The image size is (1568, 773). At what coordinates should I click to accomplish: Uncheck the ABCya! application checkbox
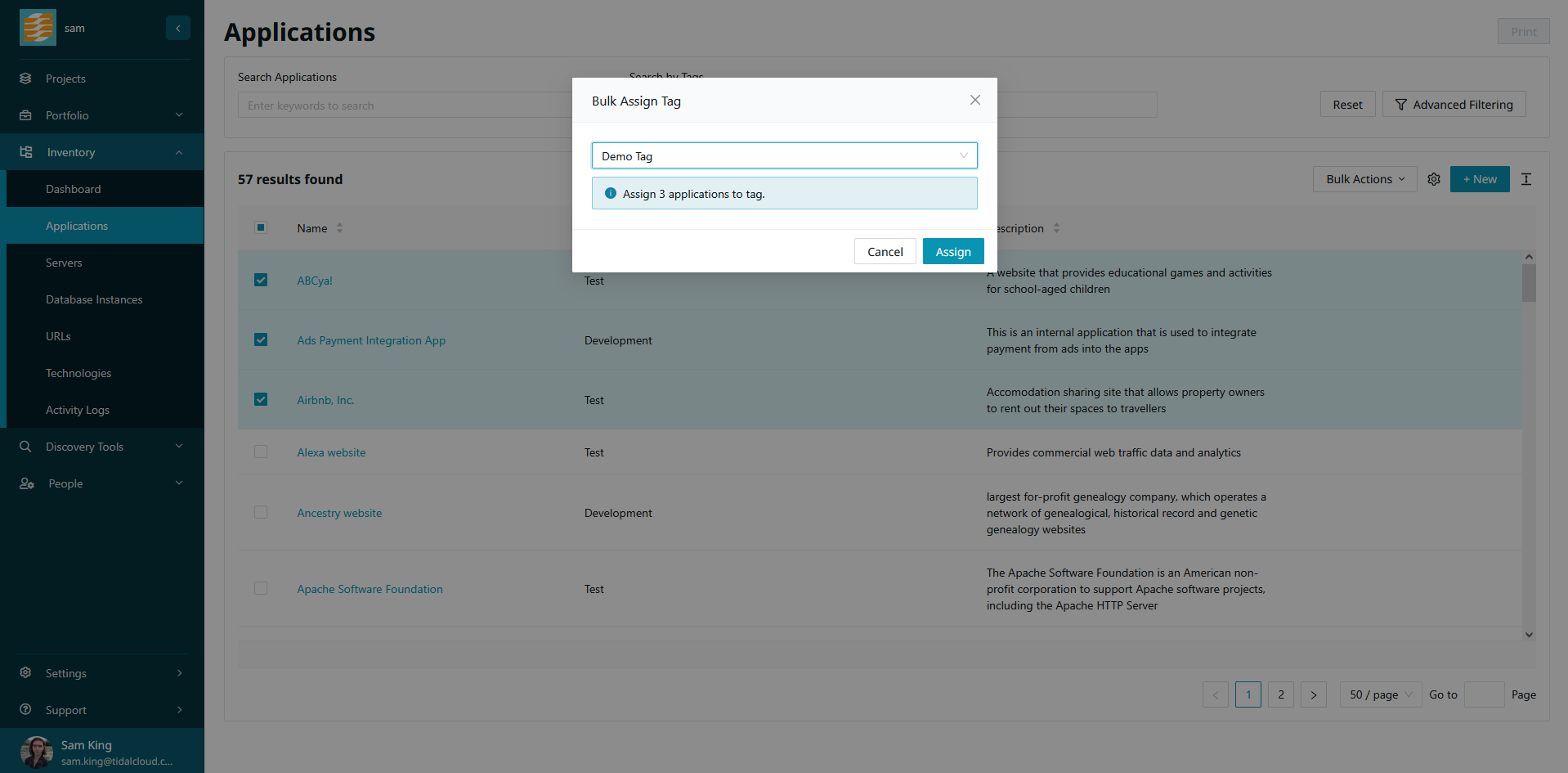pyautogui.click(x=261, y=280)
